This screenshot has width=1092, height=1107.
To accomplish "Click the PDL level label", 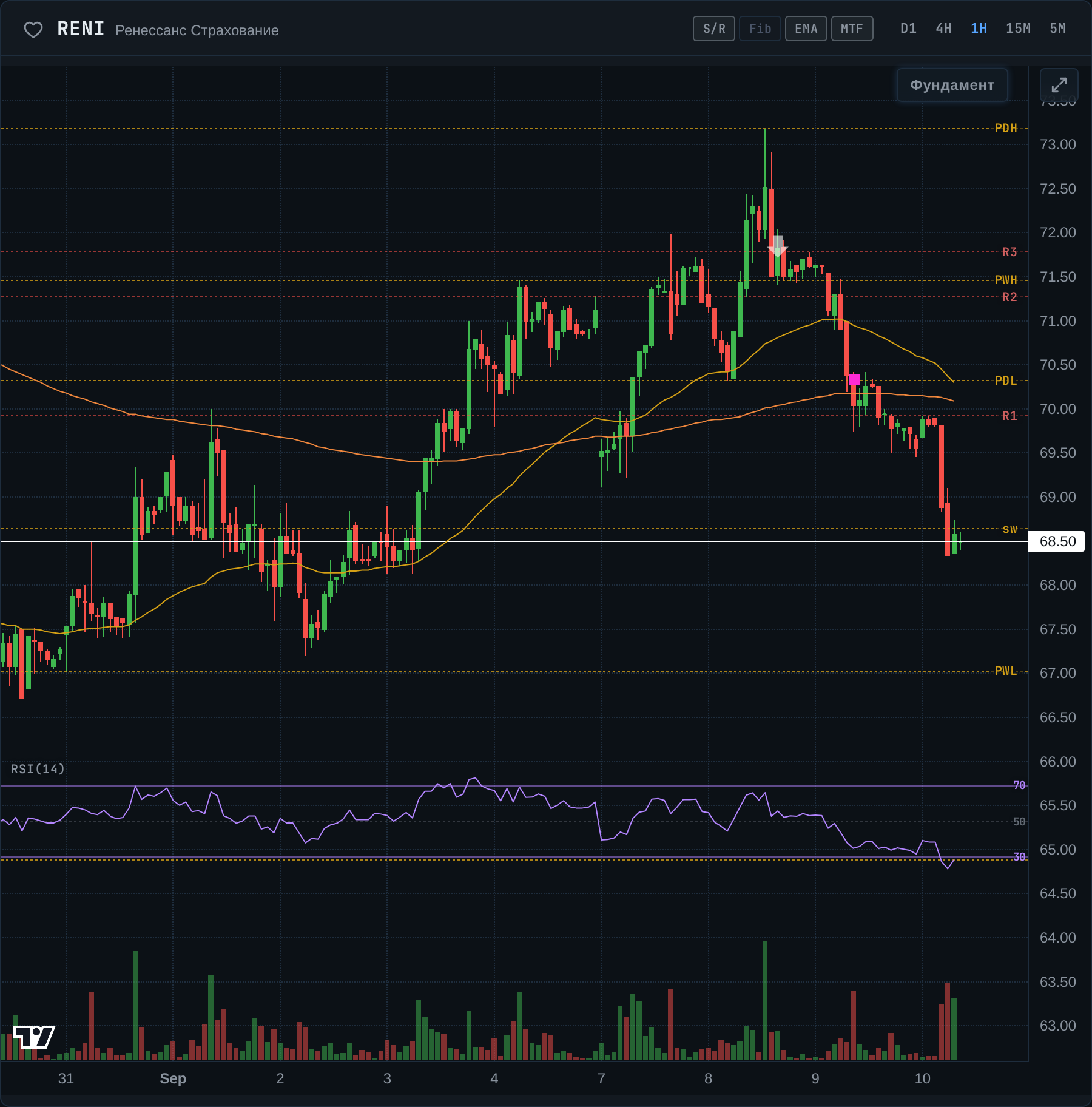I will point(1006,381).
